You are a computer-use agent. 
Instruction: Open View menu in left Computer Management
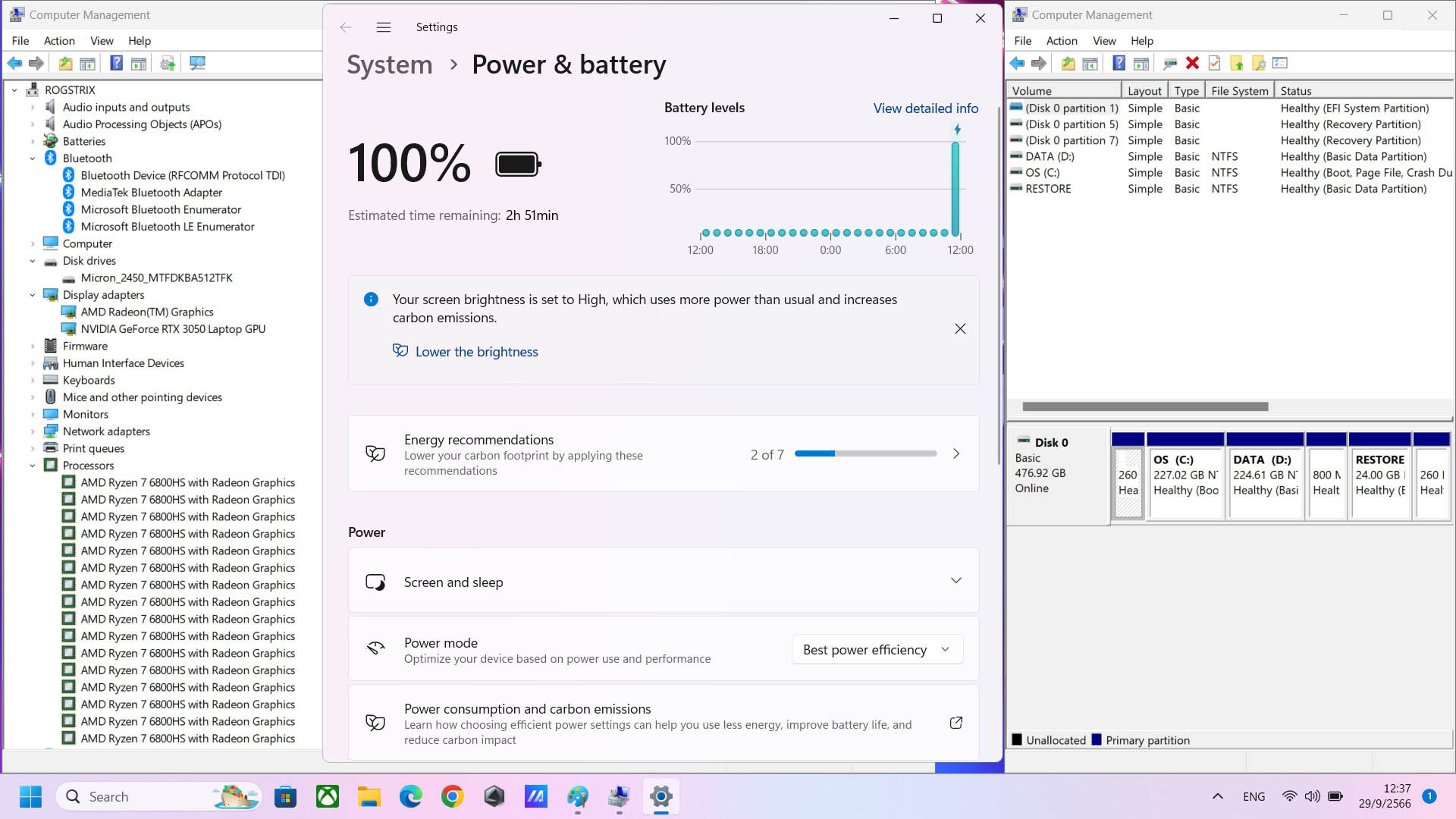click(102, 41)
